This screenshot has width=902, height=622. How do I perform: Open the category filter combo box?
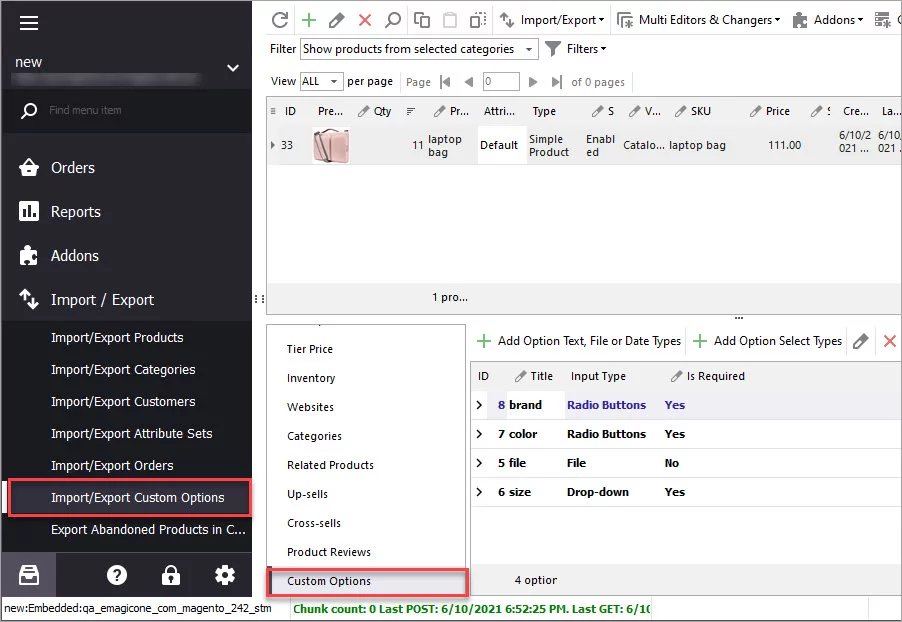click(x=419, y=49)
